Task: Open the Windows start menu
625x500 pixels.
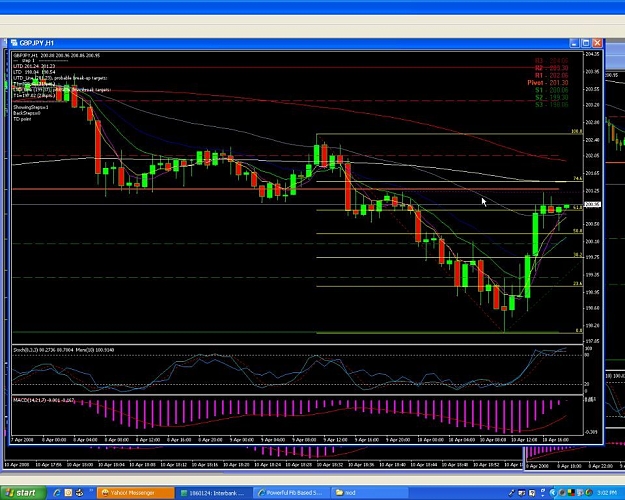Action: click(23, 493)
